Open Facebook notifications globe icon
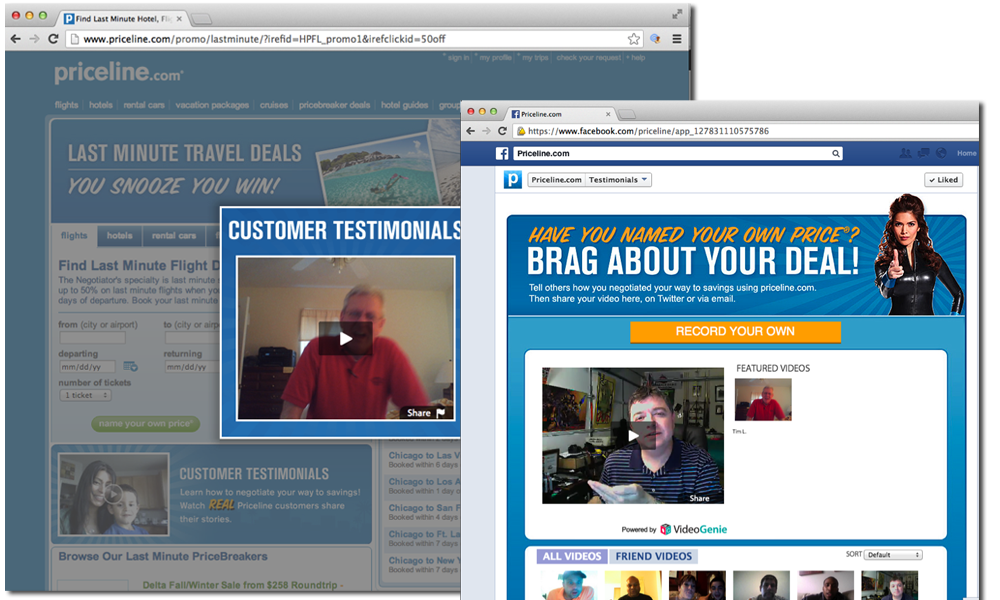1000x600 pixels. 941,153
